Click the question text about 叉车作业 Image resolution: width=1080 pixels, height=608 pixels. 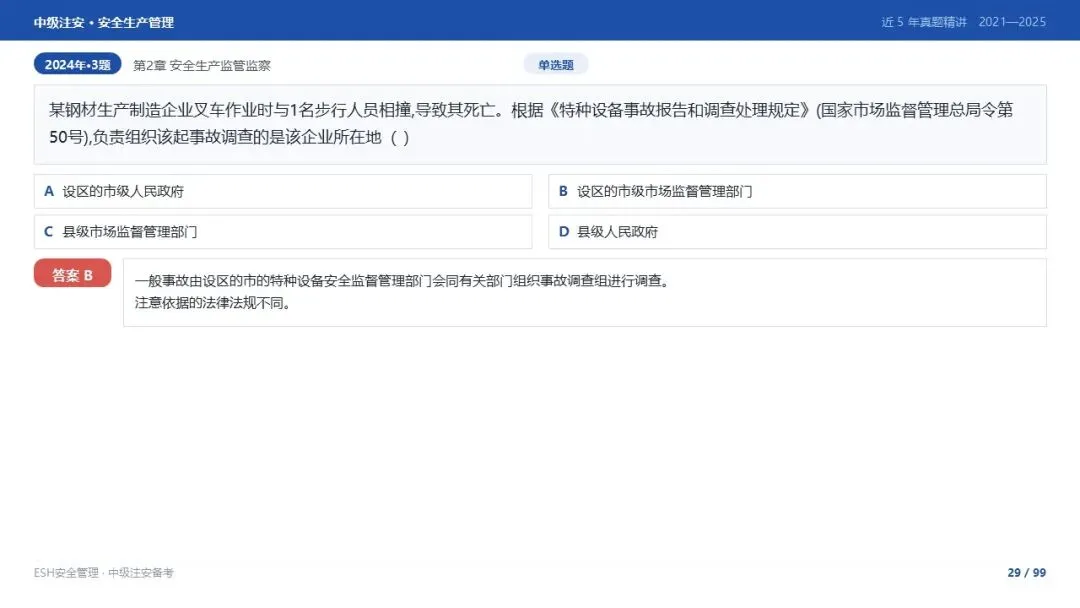coord(531,123)
